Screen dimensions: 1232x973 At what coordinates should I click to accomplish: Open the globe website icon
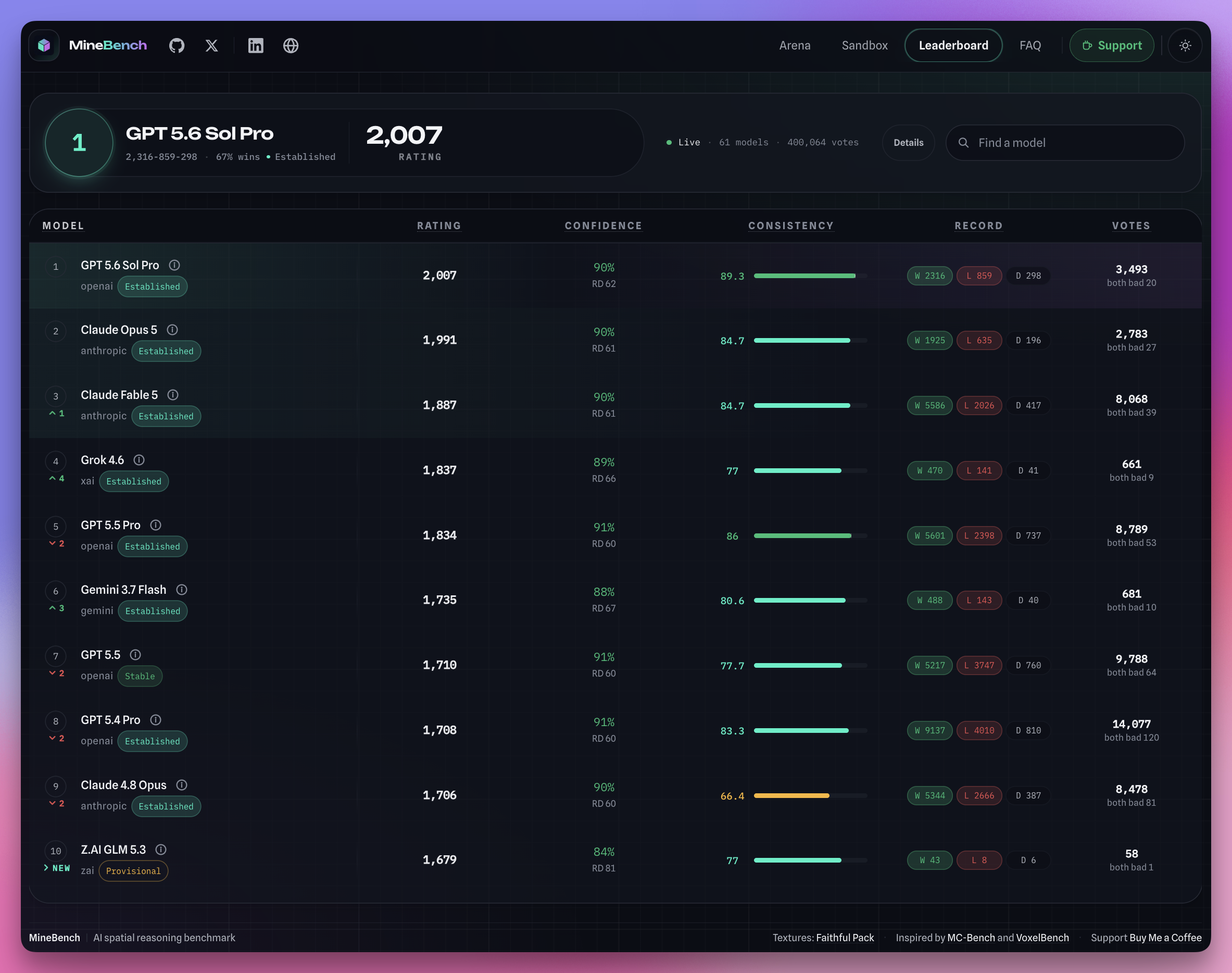pos(291,45)
